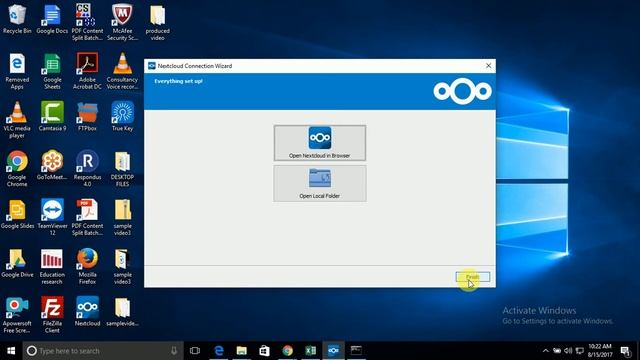The image size is (640, 360).
Task: Select the Recycle Bin desktop icon
Action: pyautogui.click(x=17, y=20)
